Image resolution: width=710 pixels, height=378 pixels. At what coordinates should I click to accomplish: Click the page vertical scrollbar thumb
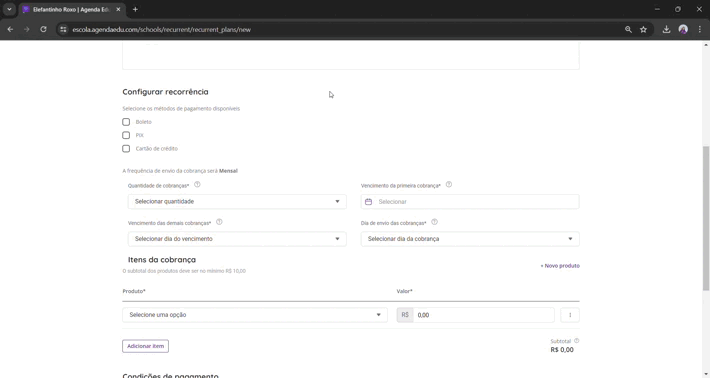coord(705,218)
